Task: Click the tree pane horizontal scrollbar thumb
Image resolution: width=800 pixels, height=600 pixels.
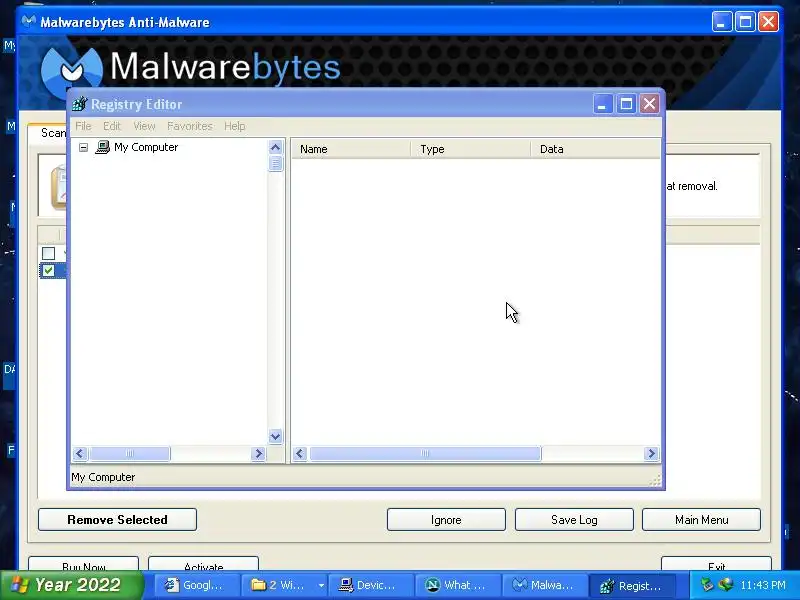Action: pyautogui.click(x=130, y=454)
